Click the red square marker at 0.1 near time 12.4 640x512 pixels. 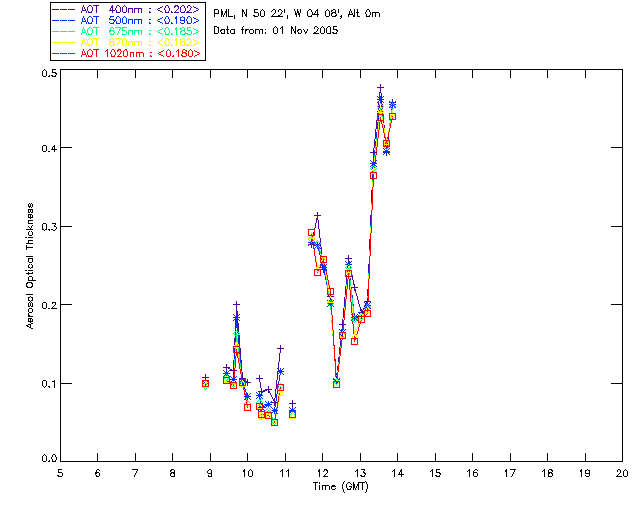336,384
